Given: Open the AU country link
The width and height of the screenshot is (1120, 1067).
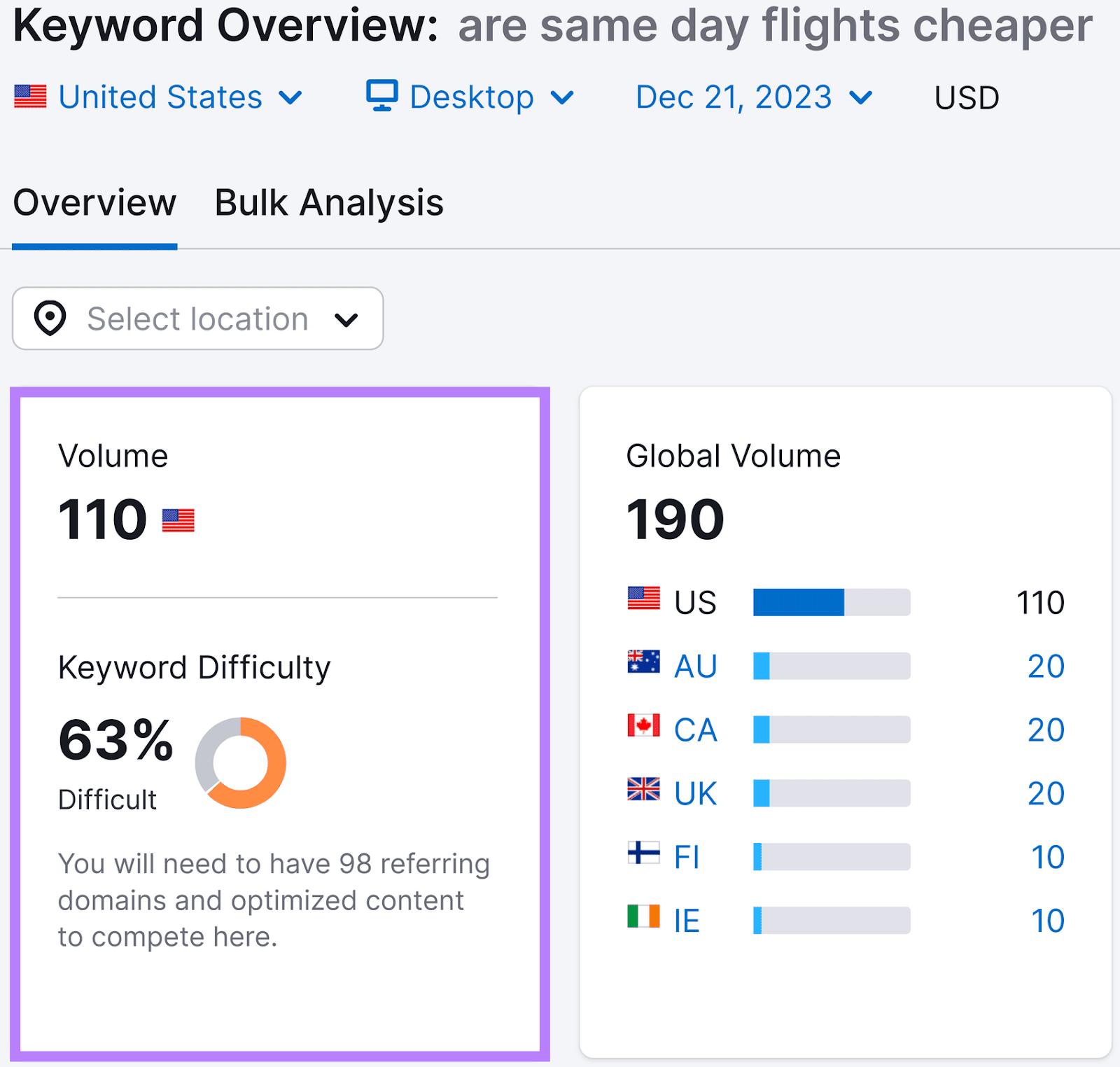Looking at the screenshot, I should click(x=696, y=667).
